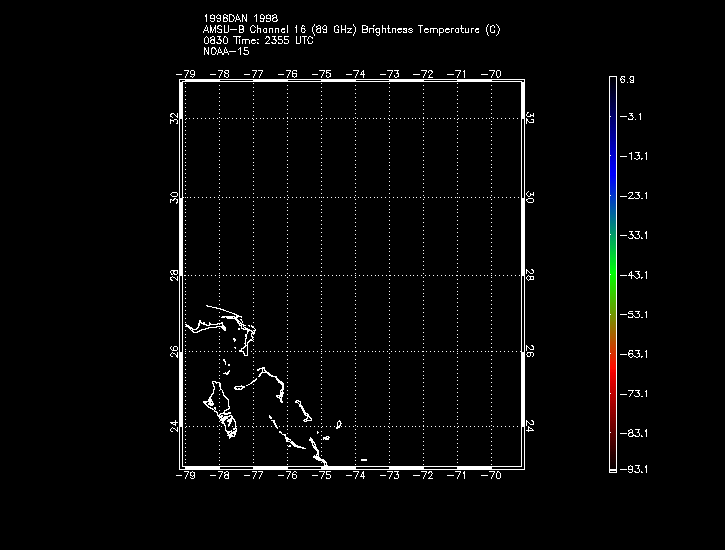Click the -53.1 color bar label
The width and height of the screenshot is (725, 550).
633,315
